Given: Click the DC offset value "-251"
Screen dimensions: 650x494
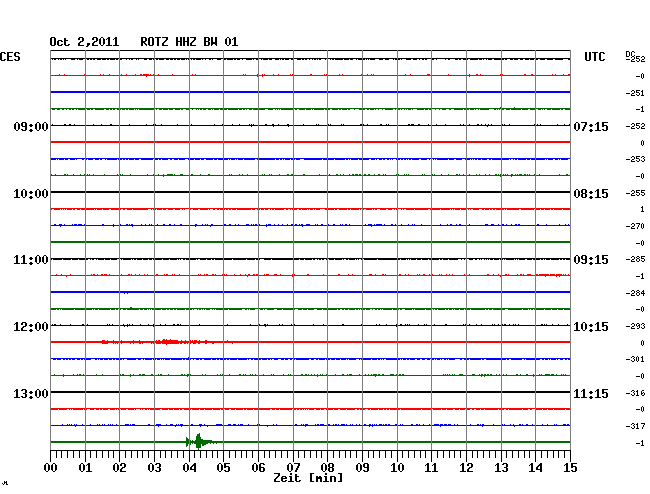Looking at the screenshot, I should pyautogui.click(x=635, y=93).
